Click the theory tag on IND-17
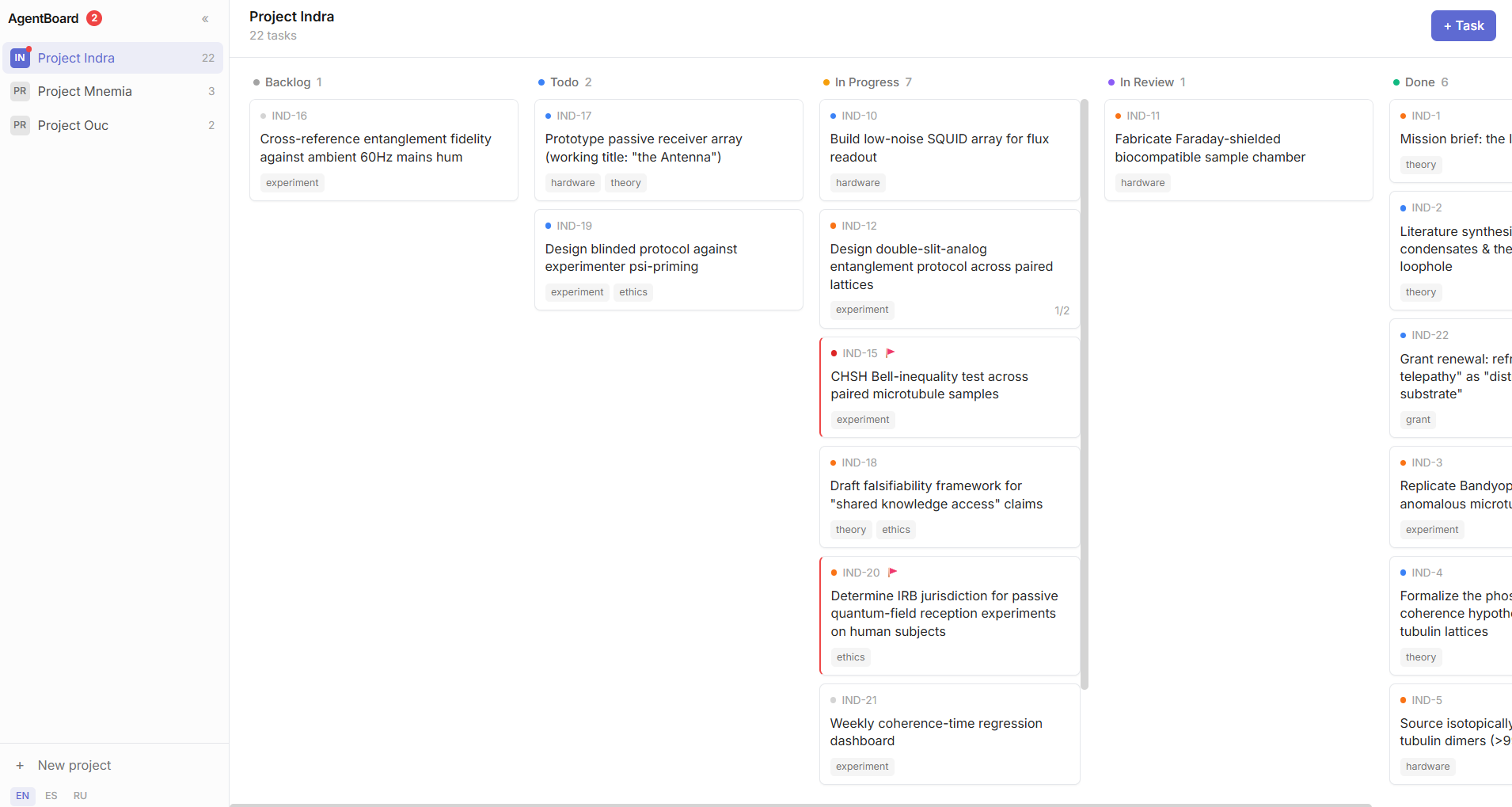Viewport: 1512px width, 807px height. coord(625,183)
